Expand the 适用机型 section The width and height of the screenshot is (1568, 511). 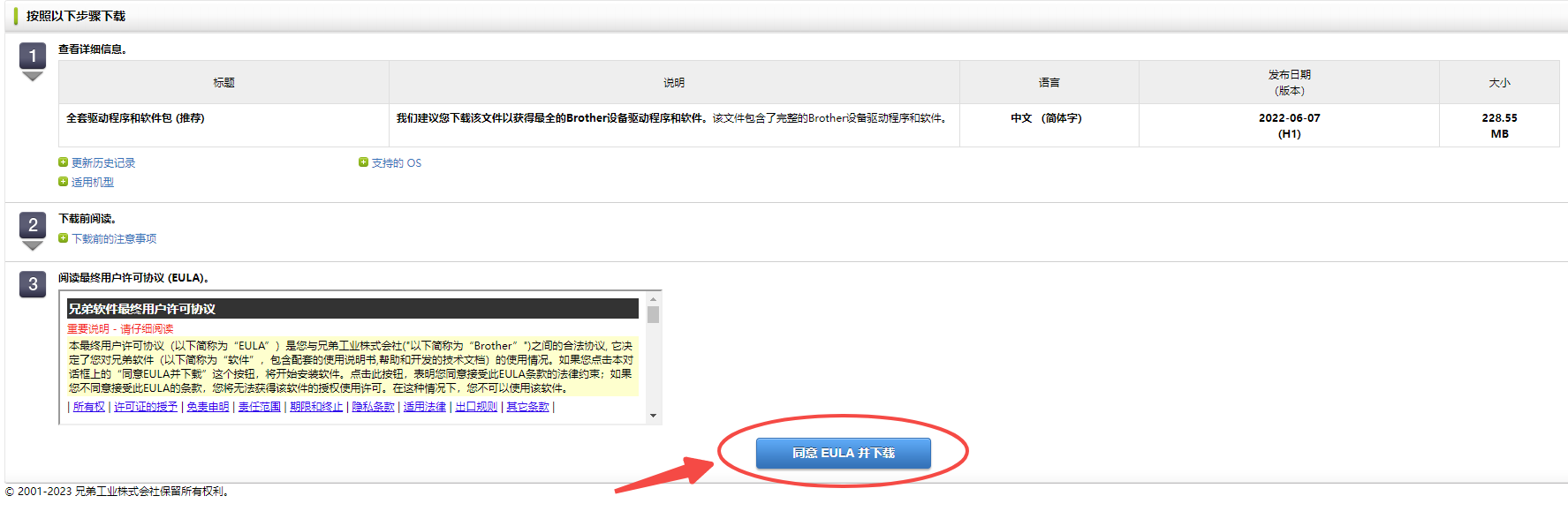pos(93,183)
